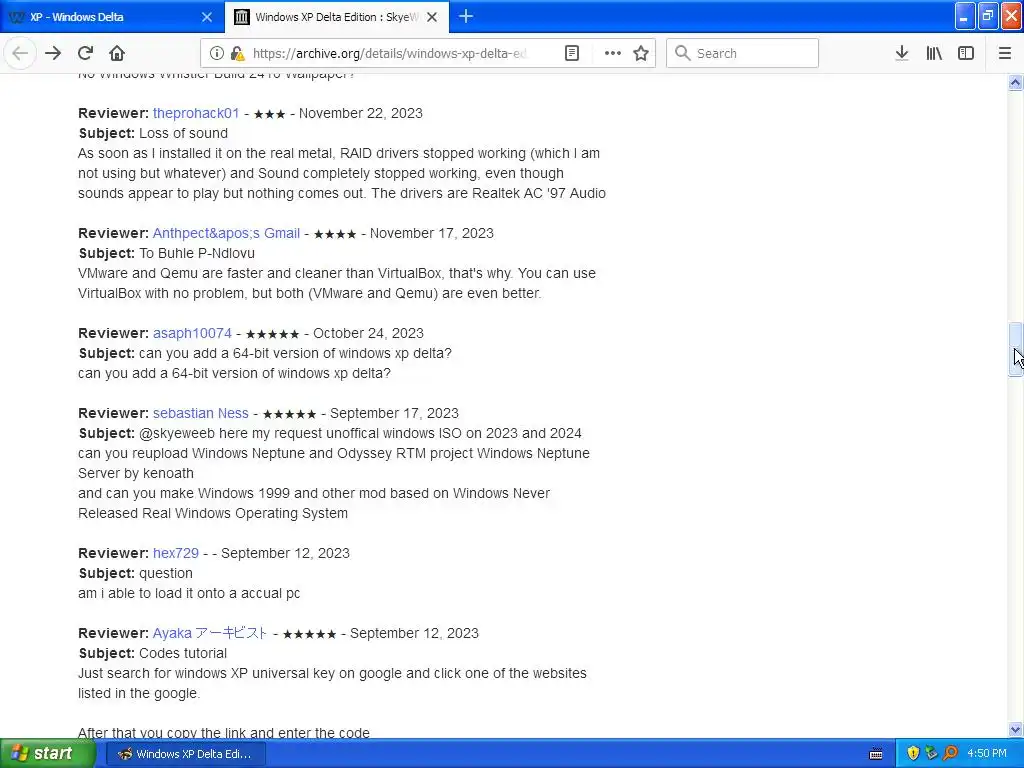The image size is (1024, 768).
Task: Click the archive.org URL address field
Action: (x=389, y=53)
